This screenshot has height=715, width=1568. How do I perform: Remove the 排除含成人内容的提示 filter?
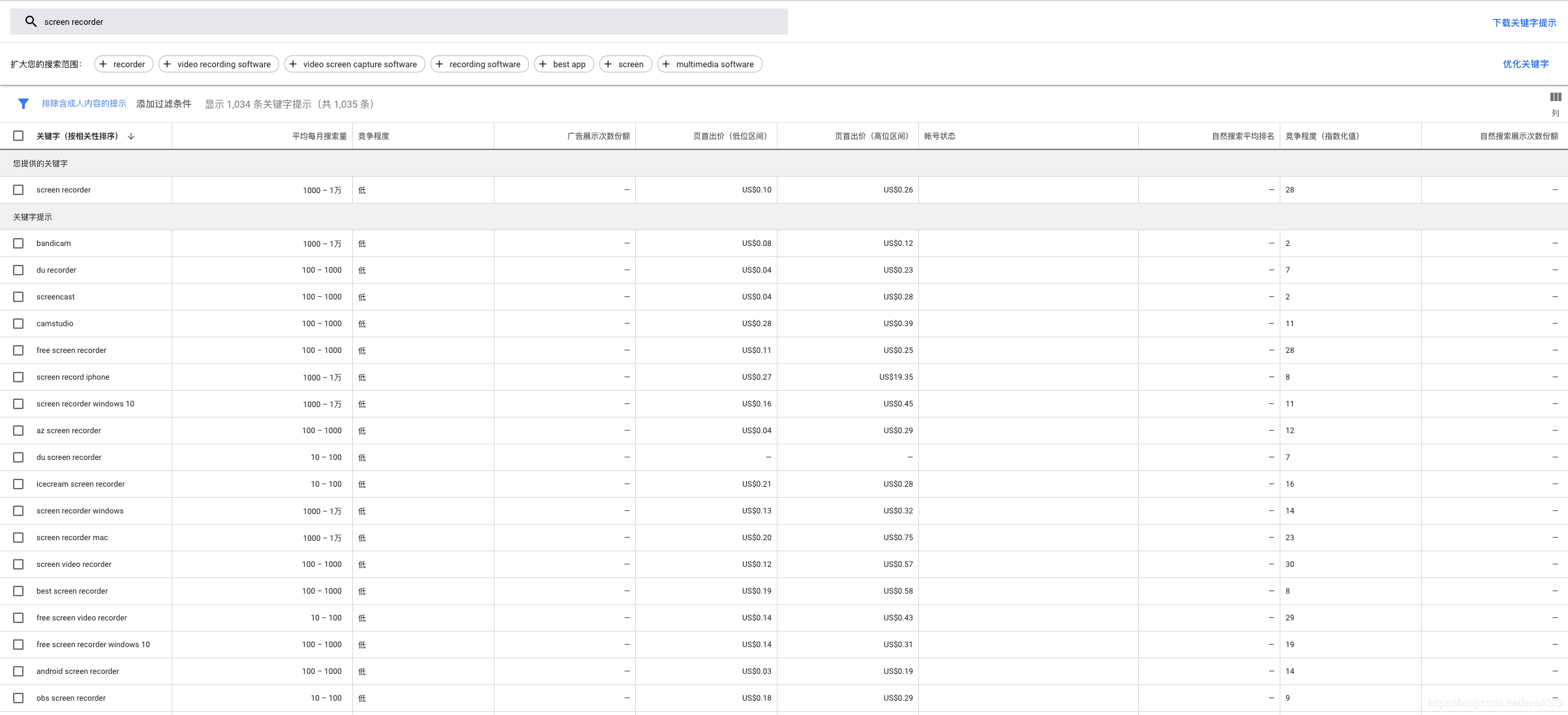[x=84, y=104]
